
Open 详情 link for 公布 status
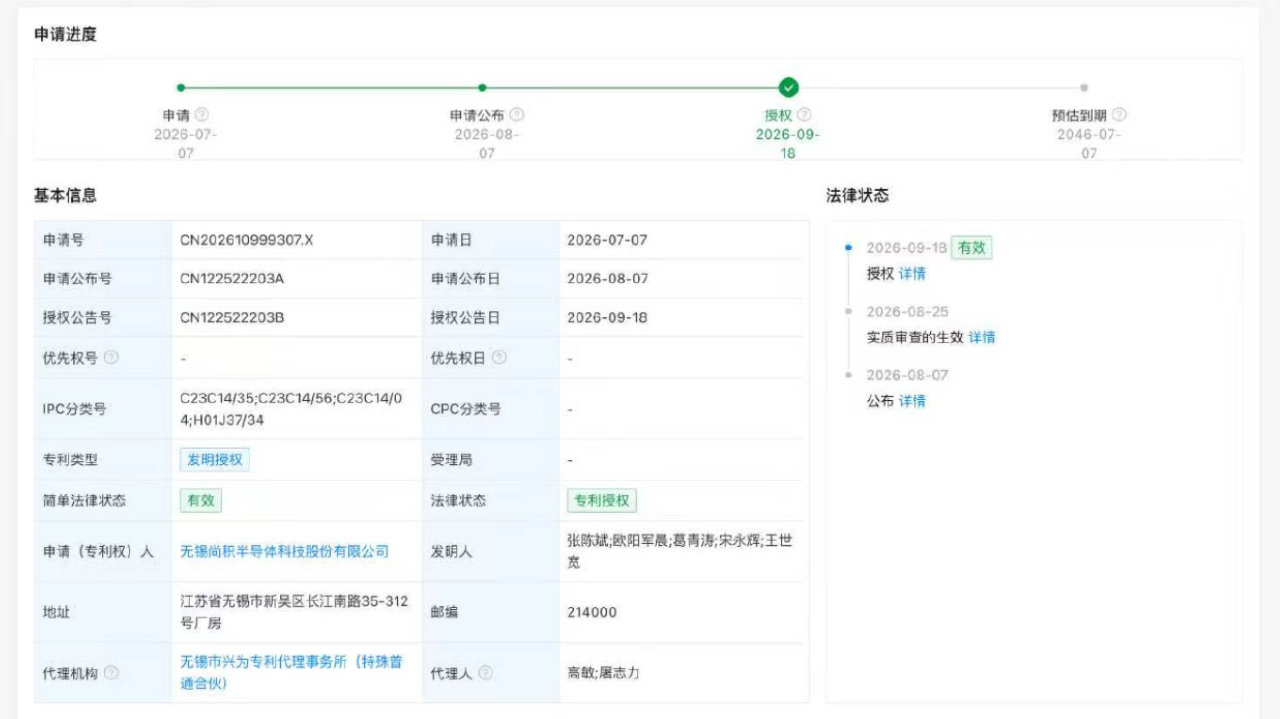click(912, 401)
